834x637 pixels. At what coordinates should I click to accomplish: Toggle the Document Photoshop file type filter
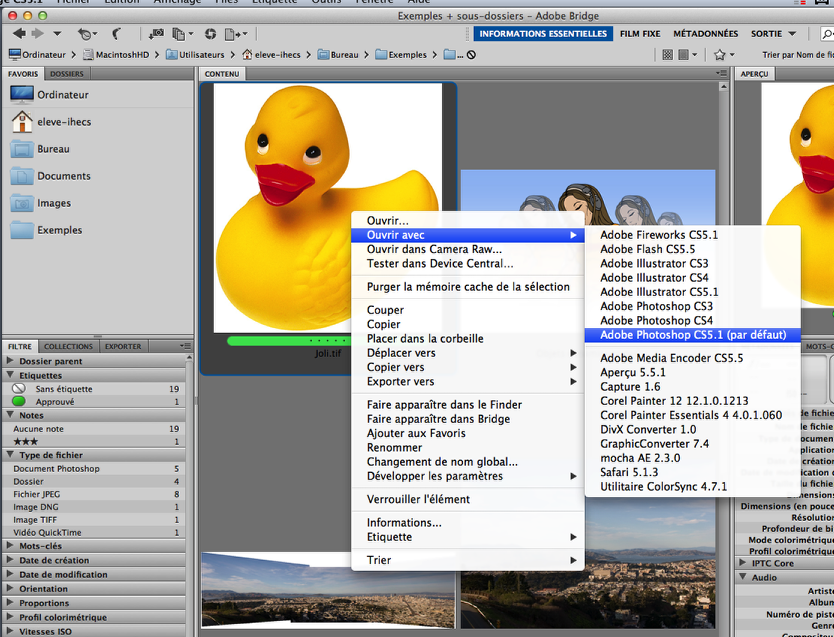94,468
